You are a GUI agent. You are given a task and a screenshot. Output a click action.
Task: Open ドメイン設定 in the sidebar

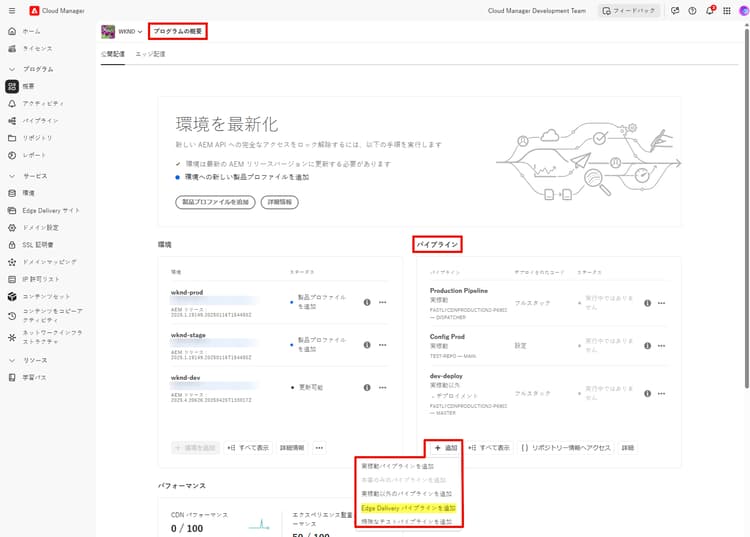pos(40,228)
